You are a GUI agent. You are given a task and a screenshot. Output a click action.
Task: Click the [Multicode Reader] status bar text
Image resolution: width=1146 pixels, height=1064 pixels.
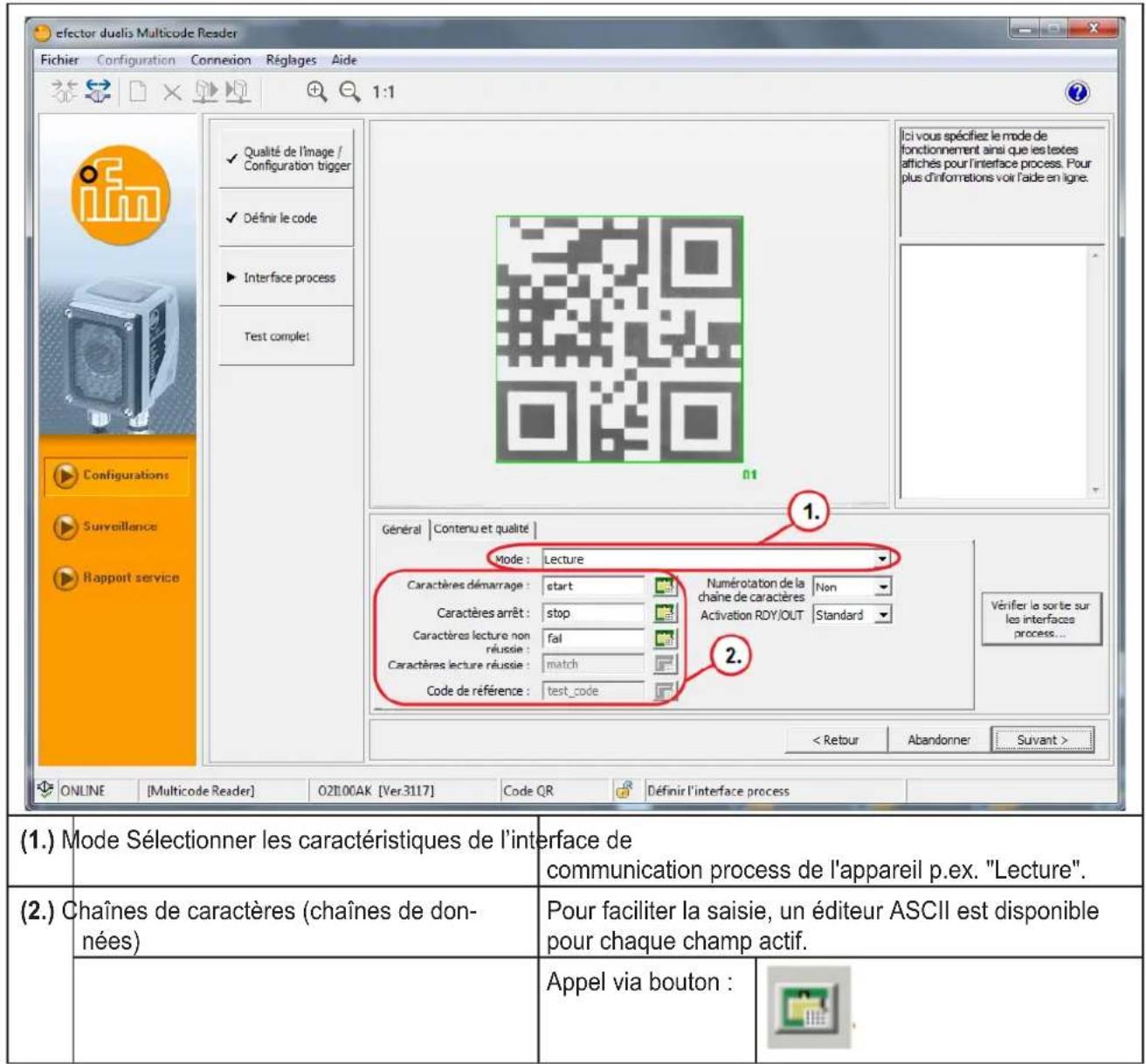(x=200, y=791)
